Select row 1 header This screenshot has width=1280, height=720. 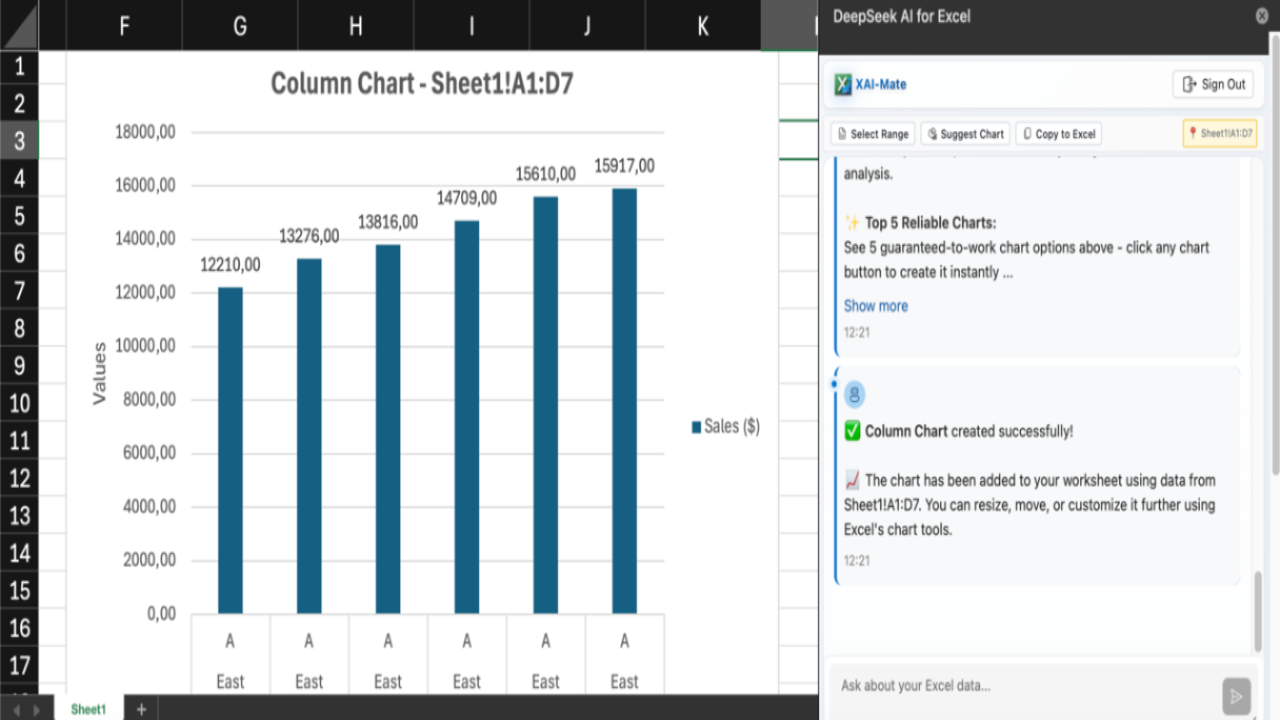coord(19,67)
